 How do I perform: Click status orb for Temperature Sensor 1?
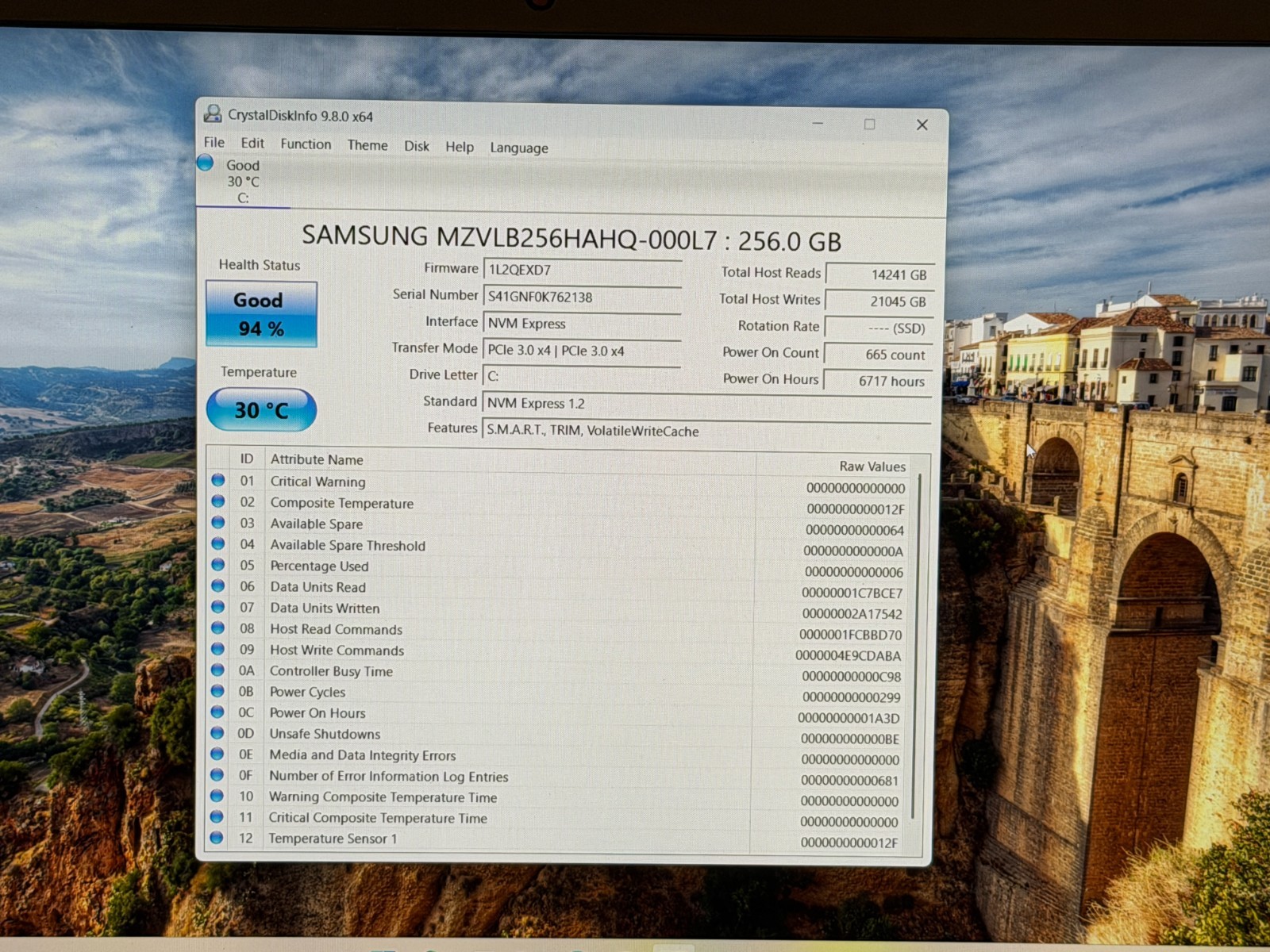[x=216, y=837]
